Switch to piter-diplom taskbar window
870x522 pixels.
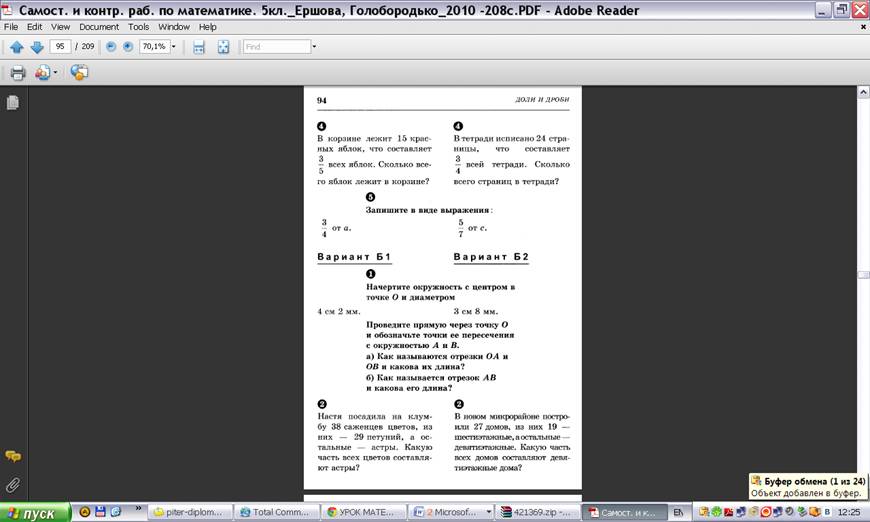coord(190,512)
